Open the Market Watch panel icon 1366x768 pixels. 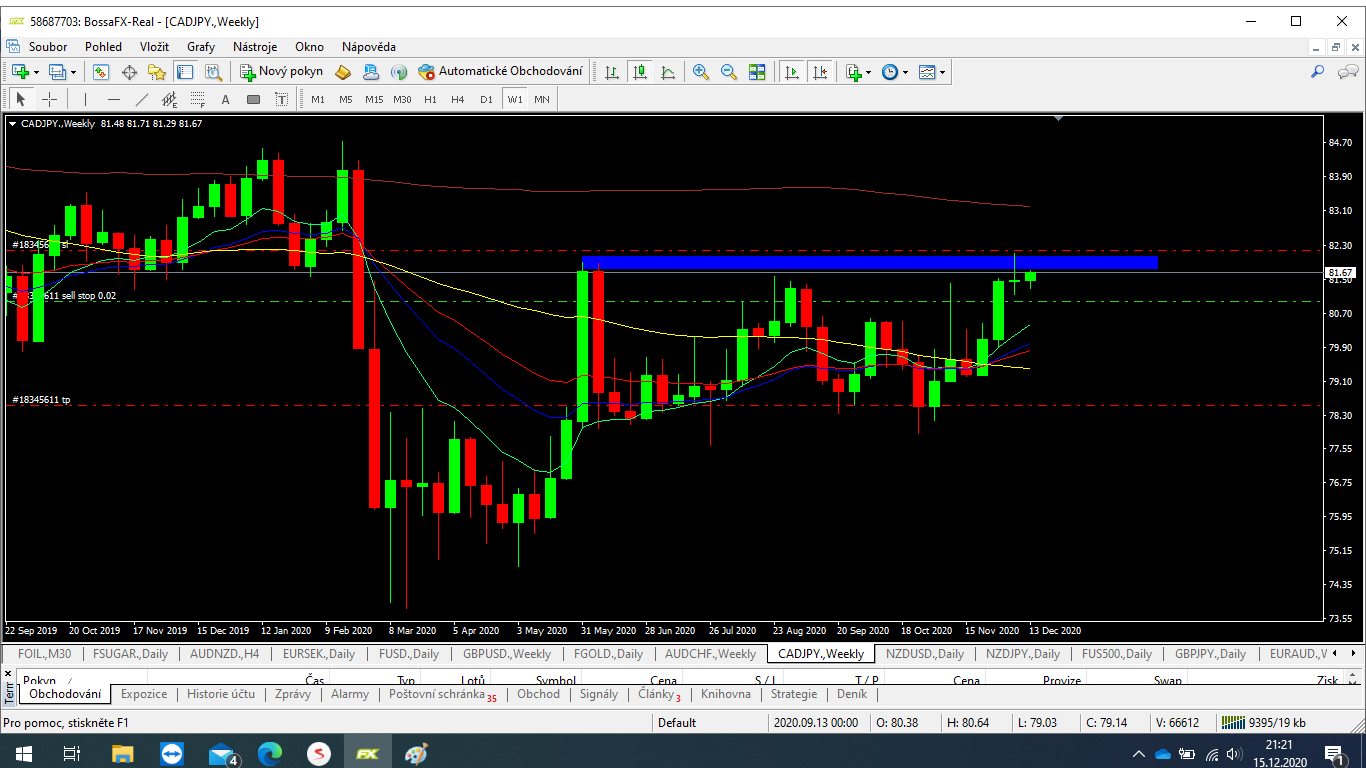[x=100, y=72]
